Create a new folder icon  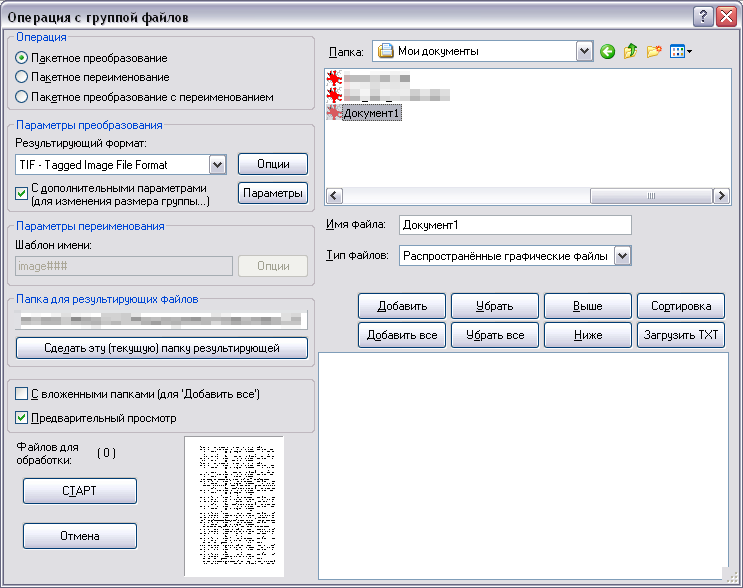(x=654, y=51)
